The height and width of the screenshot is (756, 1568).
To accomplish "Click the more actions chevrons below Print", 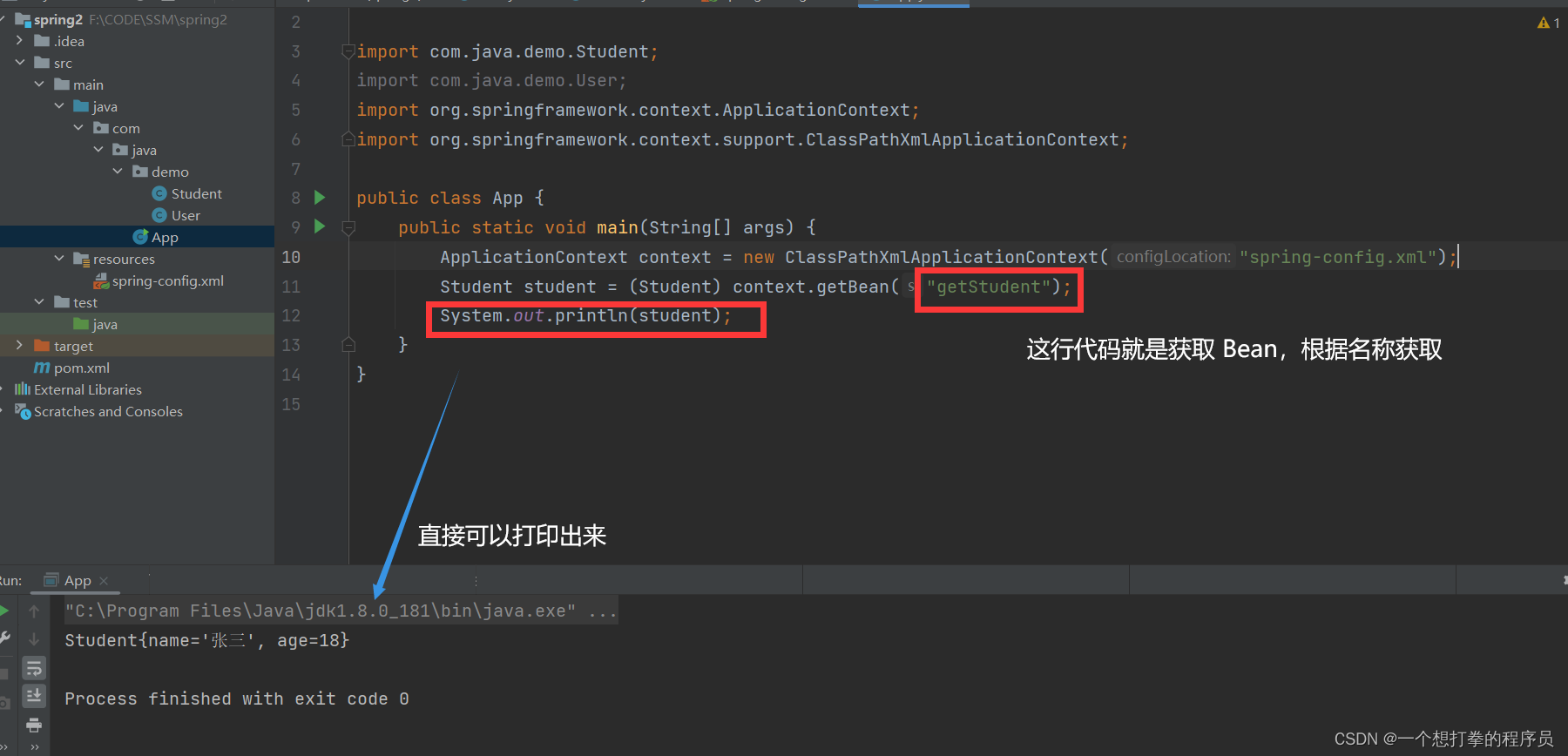I will (34, 747).
